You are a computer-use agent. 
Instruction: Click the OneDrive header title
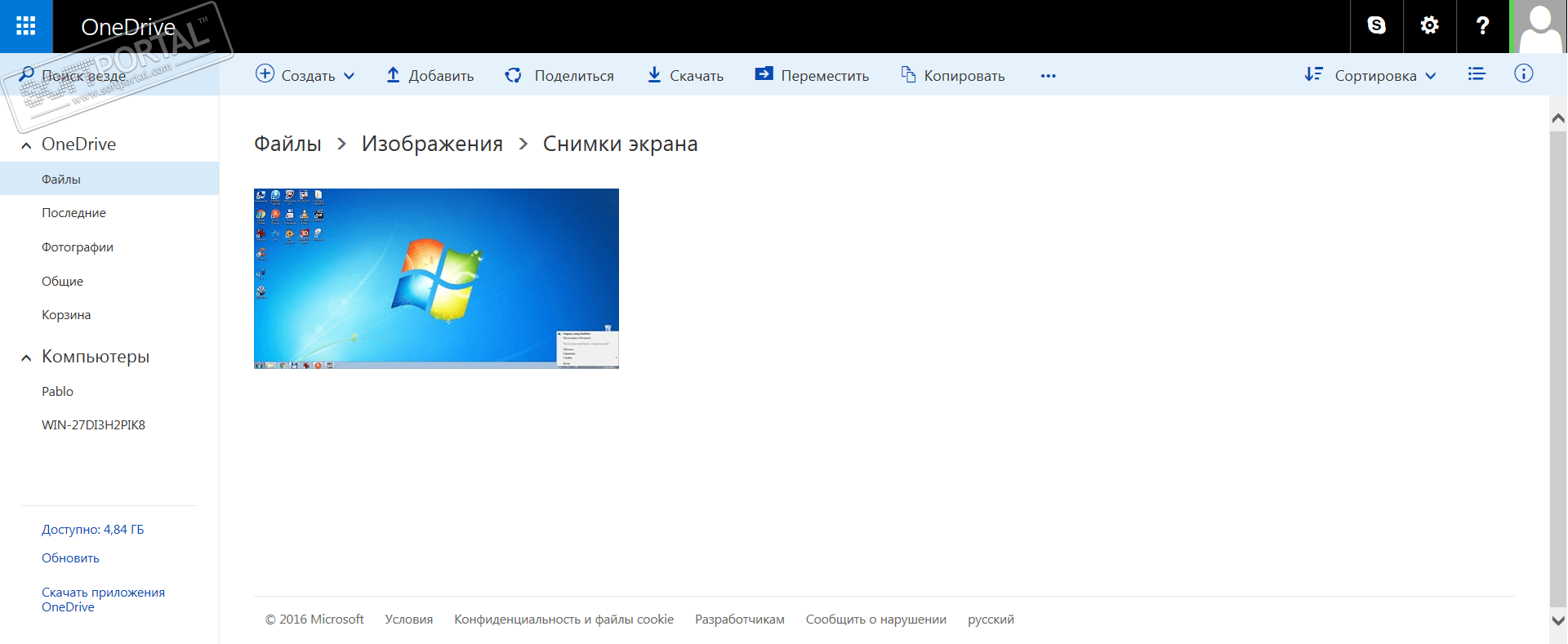128,27
